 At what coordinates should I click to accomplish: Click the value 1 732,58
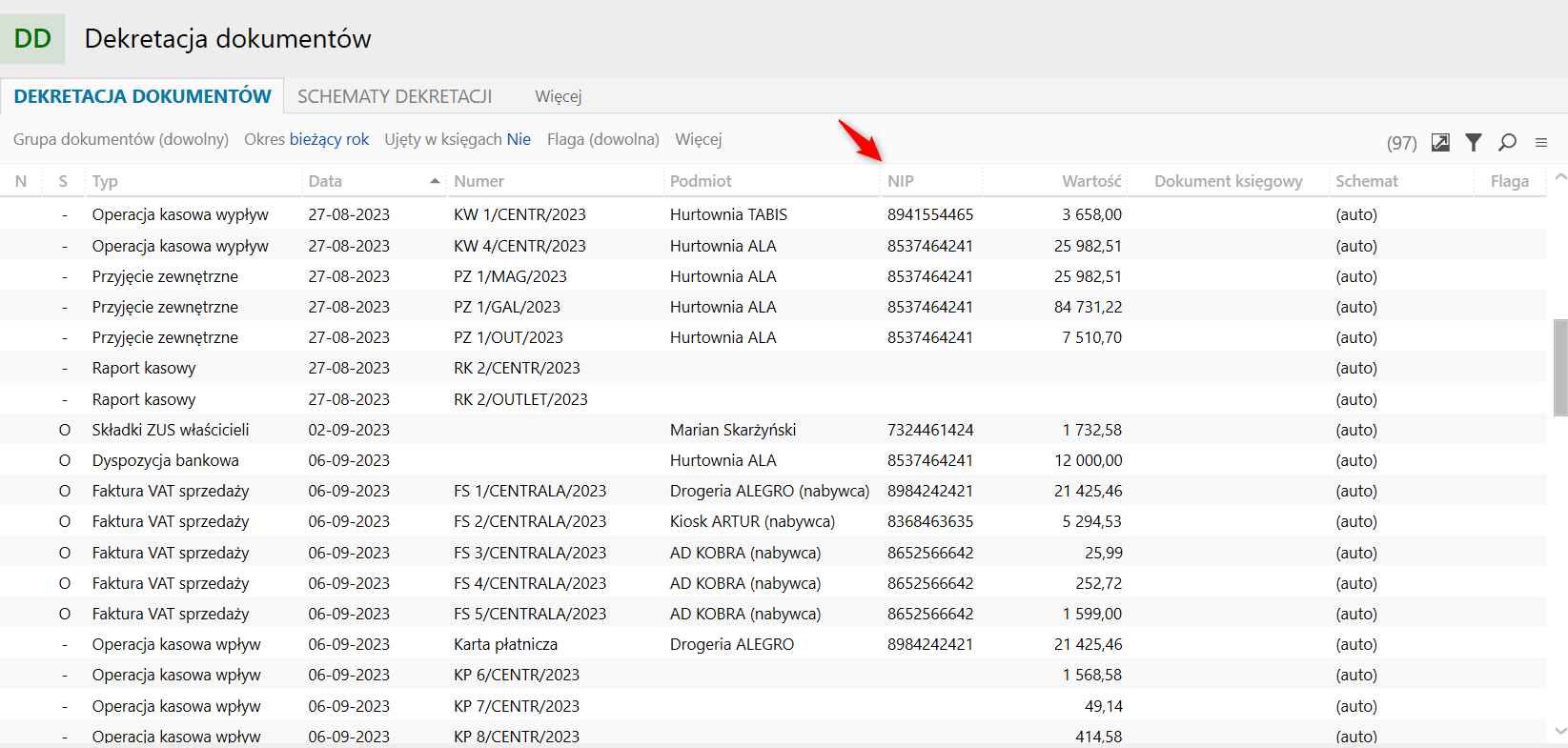tap(1092, 430)
